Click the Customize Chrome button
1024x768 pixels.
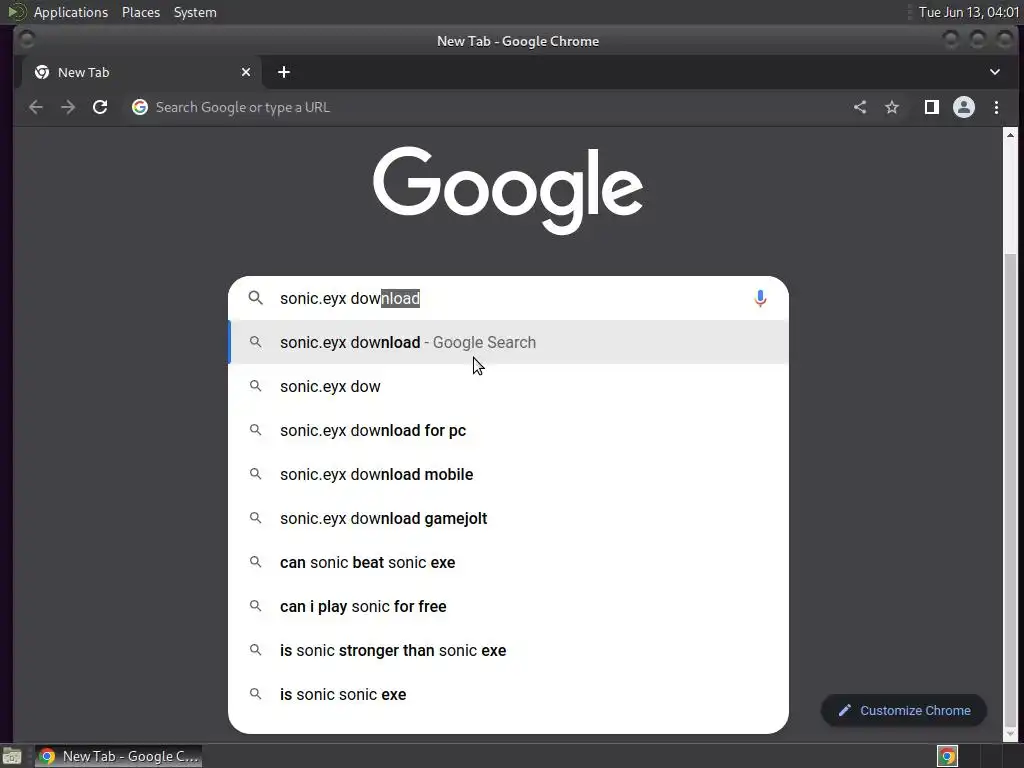[904, 711]
